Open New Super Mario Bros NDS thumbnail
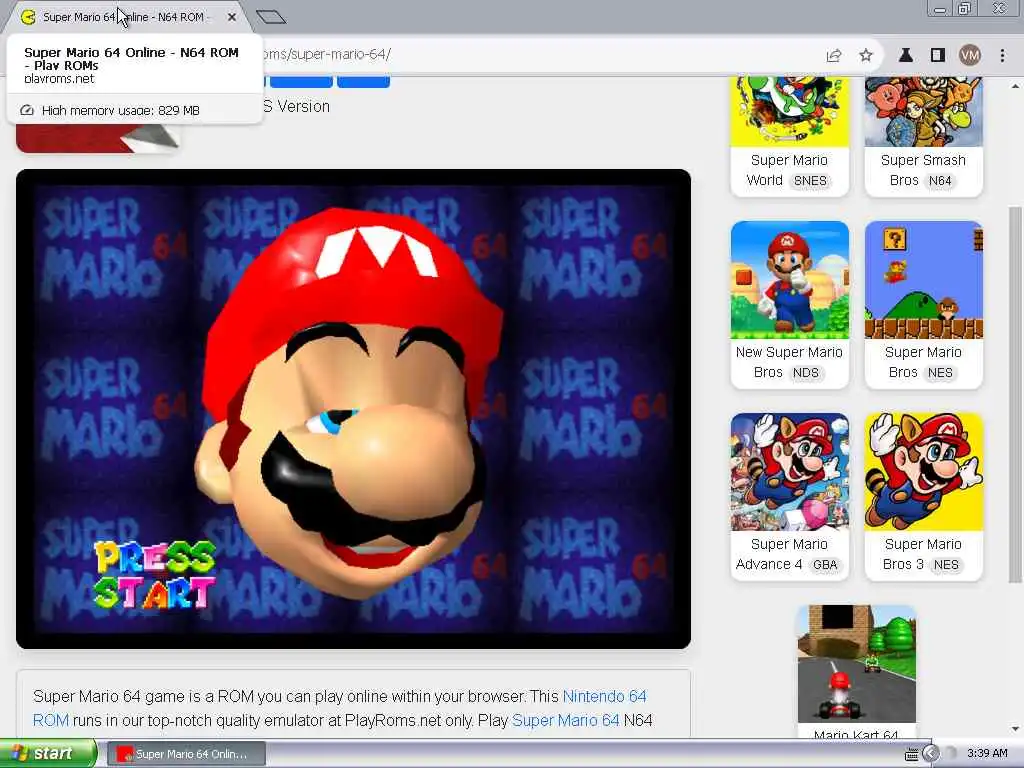1024x768 pixels. coord(790,280)
